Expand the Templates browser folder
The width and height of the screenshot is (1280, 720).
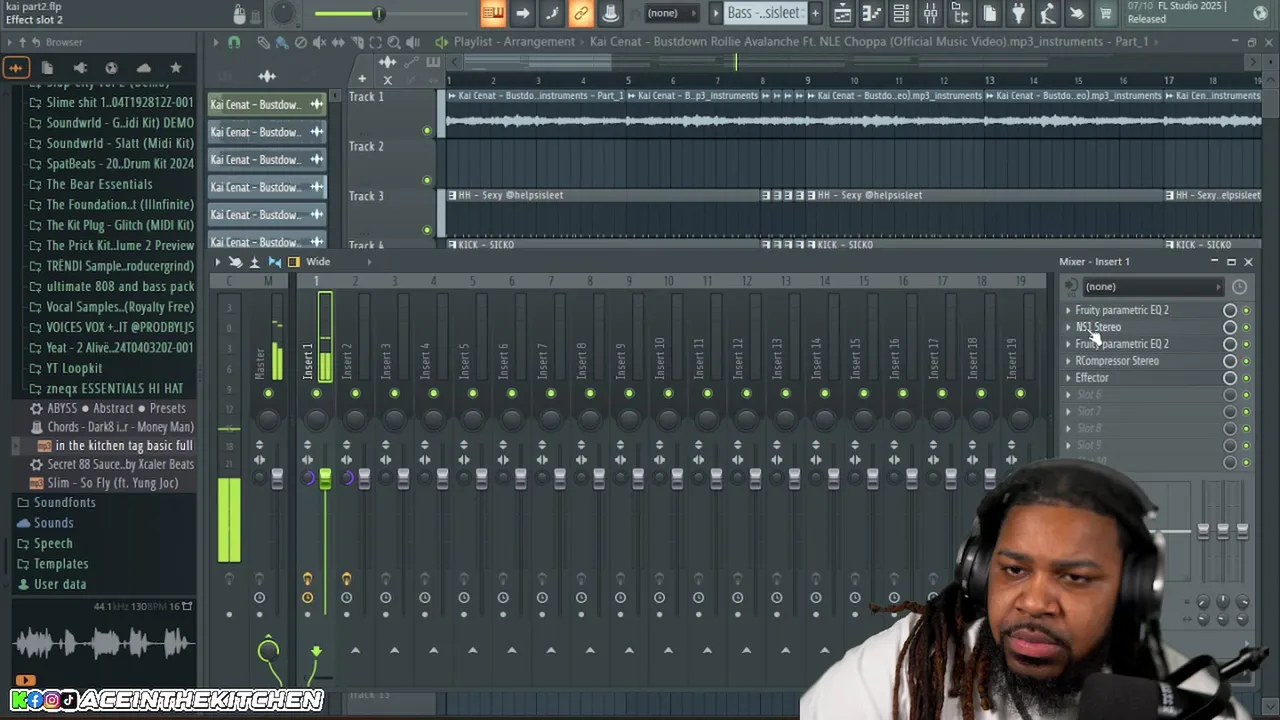(x=61, y=564)
